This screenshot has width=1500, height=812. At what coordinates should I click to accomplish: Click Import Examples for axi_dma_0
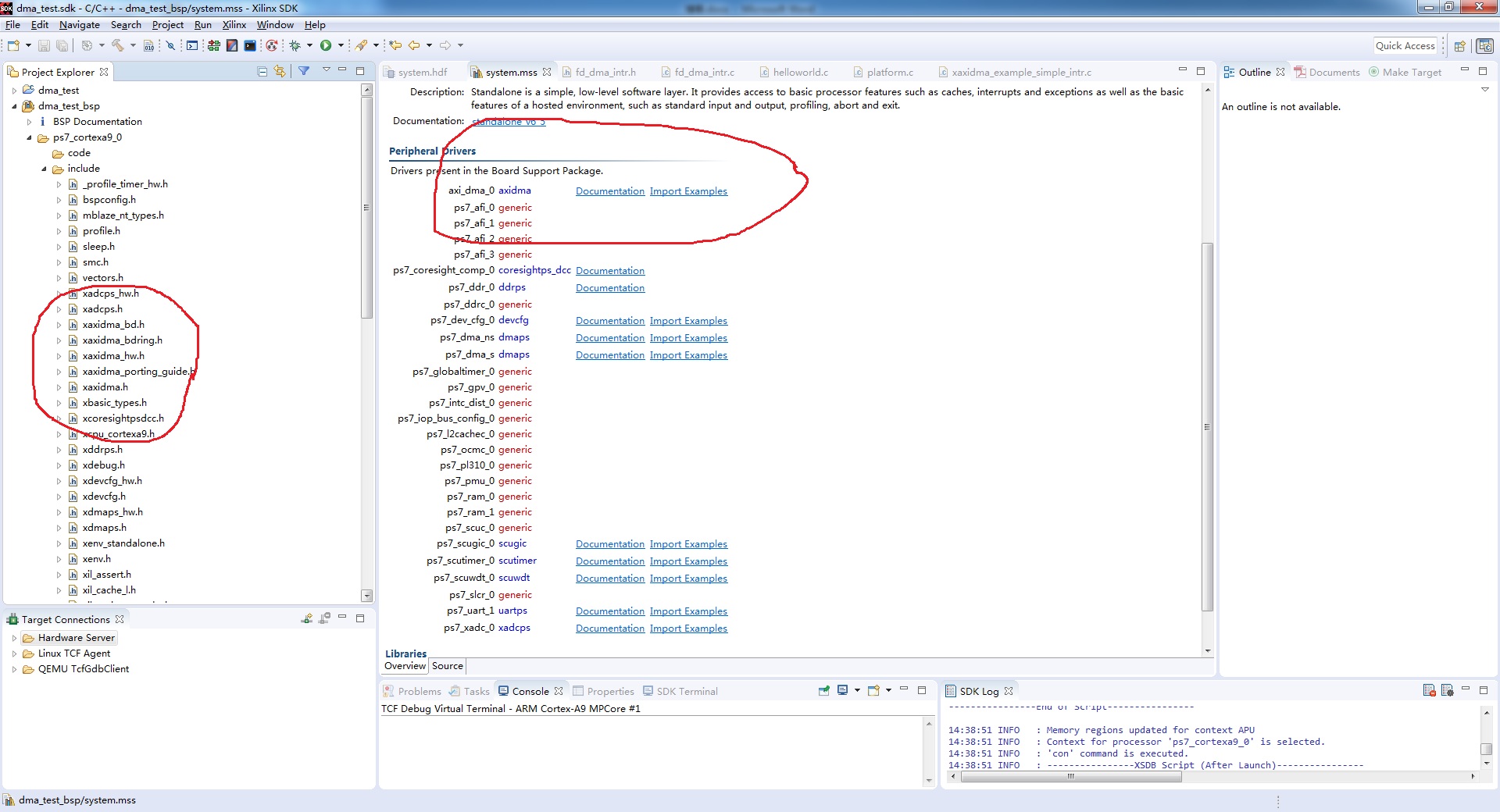(688, 191)
